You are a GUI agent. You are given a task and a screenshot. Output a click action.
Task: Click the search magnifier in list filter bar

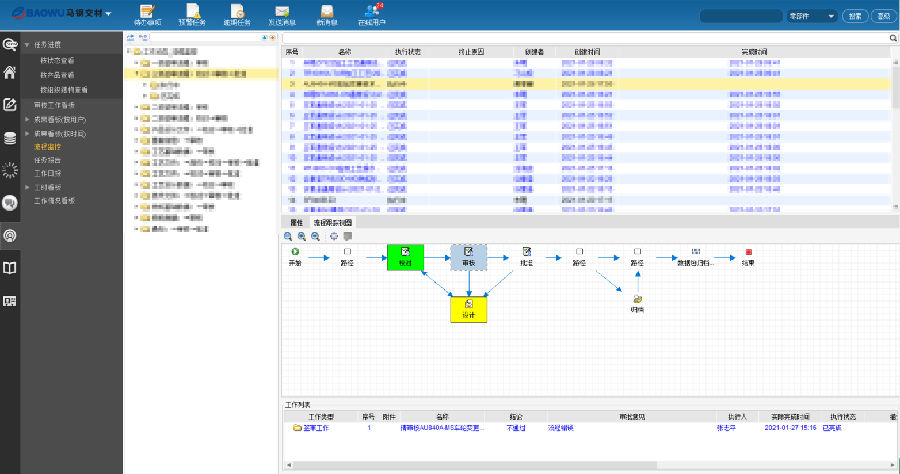pyautogui.click(x=893, y=38)
